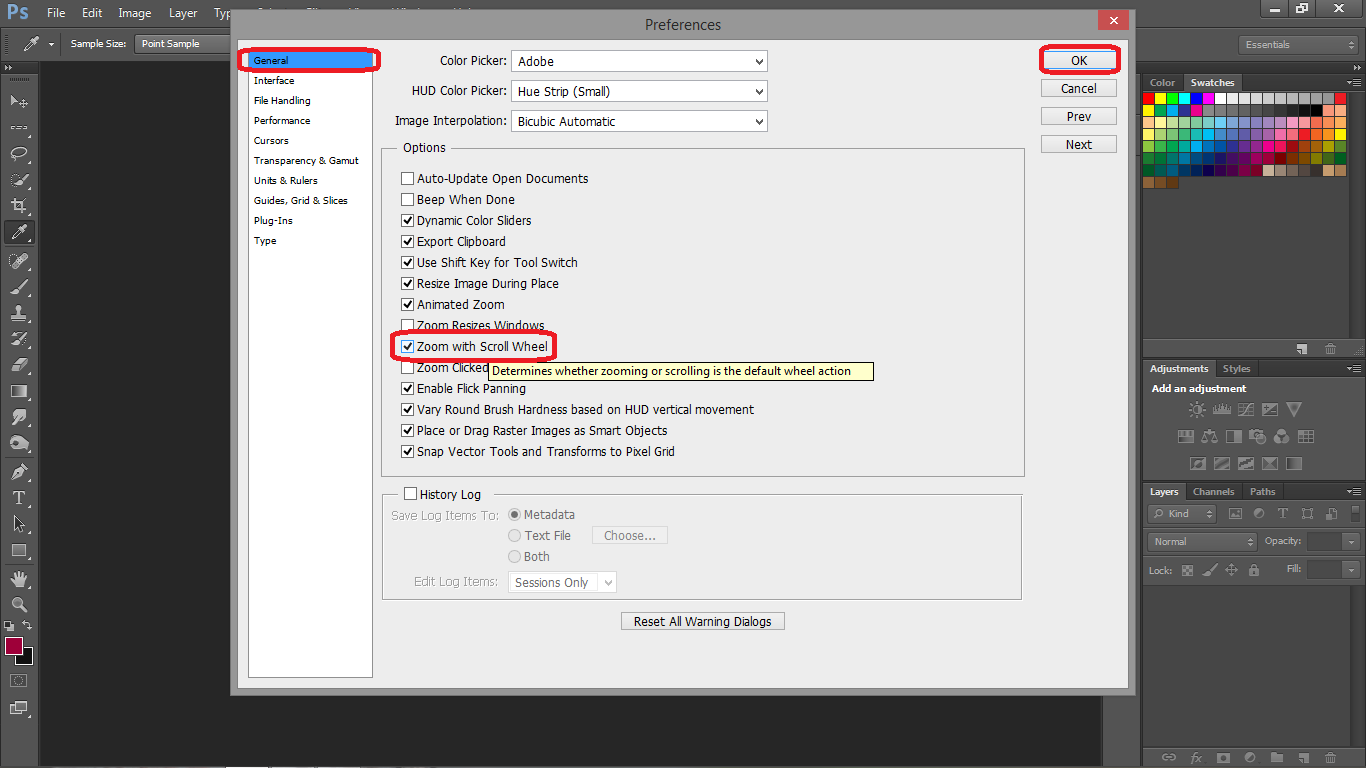The width and height of the screenshot is (1366, 768).
Task: Open the Performance preferences section
Action: click(281, 120)
